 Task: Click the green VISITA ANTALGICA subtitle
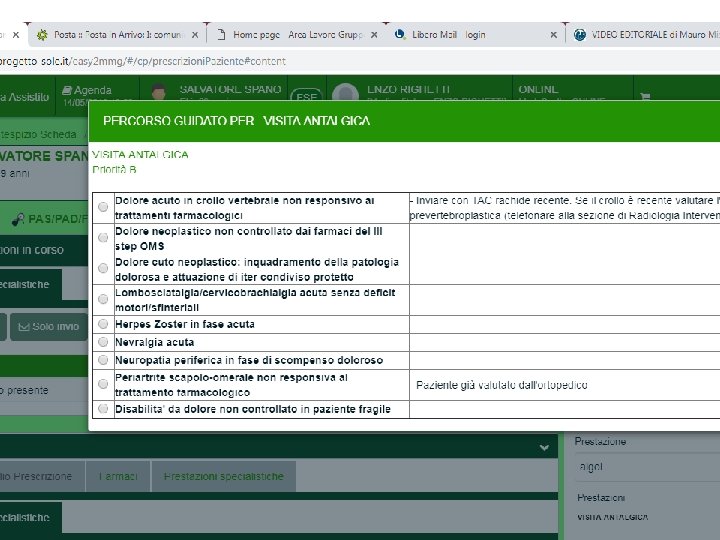(x=140, y=154)
